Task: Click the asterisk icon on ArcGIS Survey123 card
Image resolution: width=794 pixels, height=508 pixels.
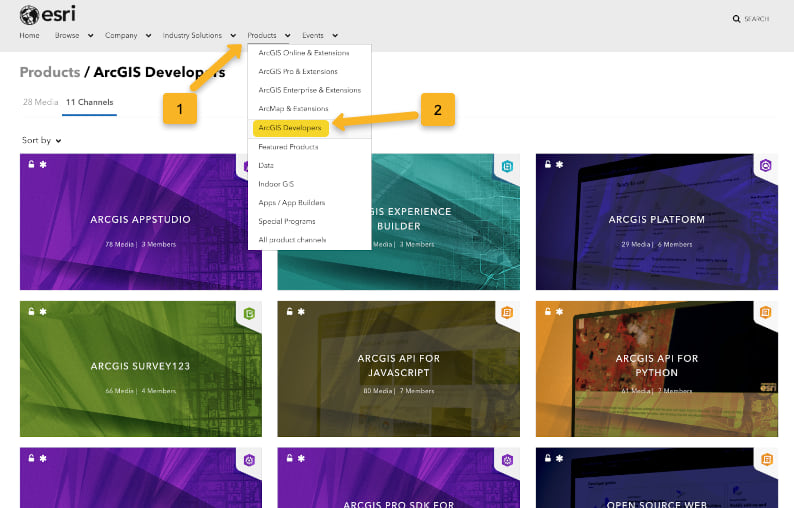Action: click(x=43, y=311)
